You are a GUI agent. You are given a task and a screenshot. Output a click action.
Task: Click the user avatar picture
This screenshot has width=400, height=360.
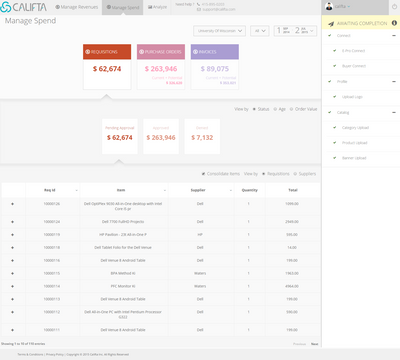tap(329, 6)
